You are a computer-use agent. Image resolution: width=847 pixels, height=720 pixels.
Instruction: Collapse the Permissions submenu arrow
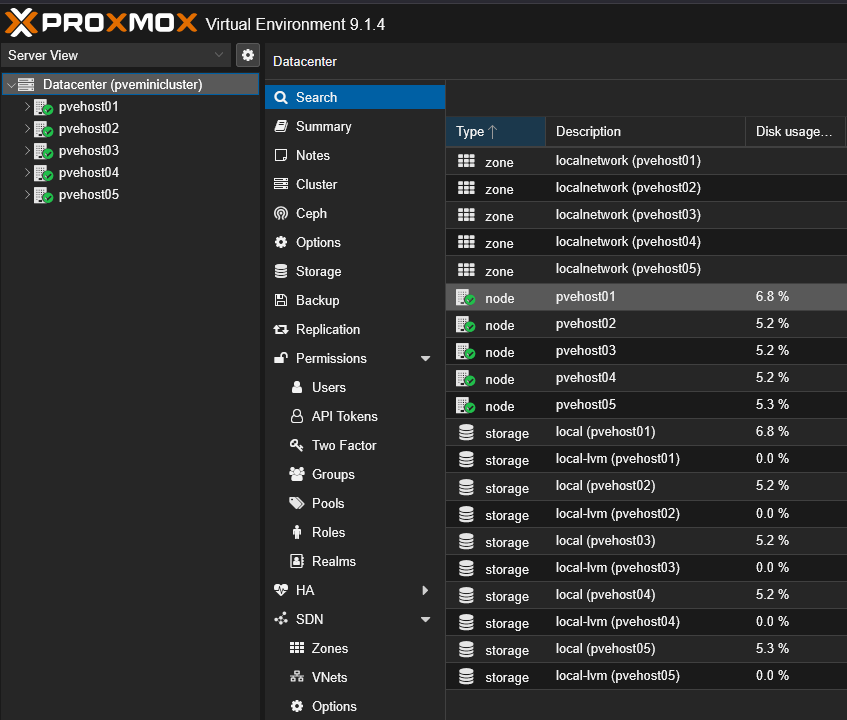tap(426, 358)
